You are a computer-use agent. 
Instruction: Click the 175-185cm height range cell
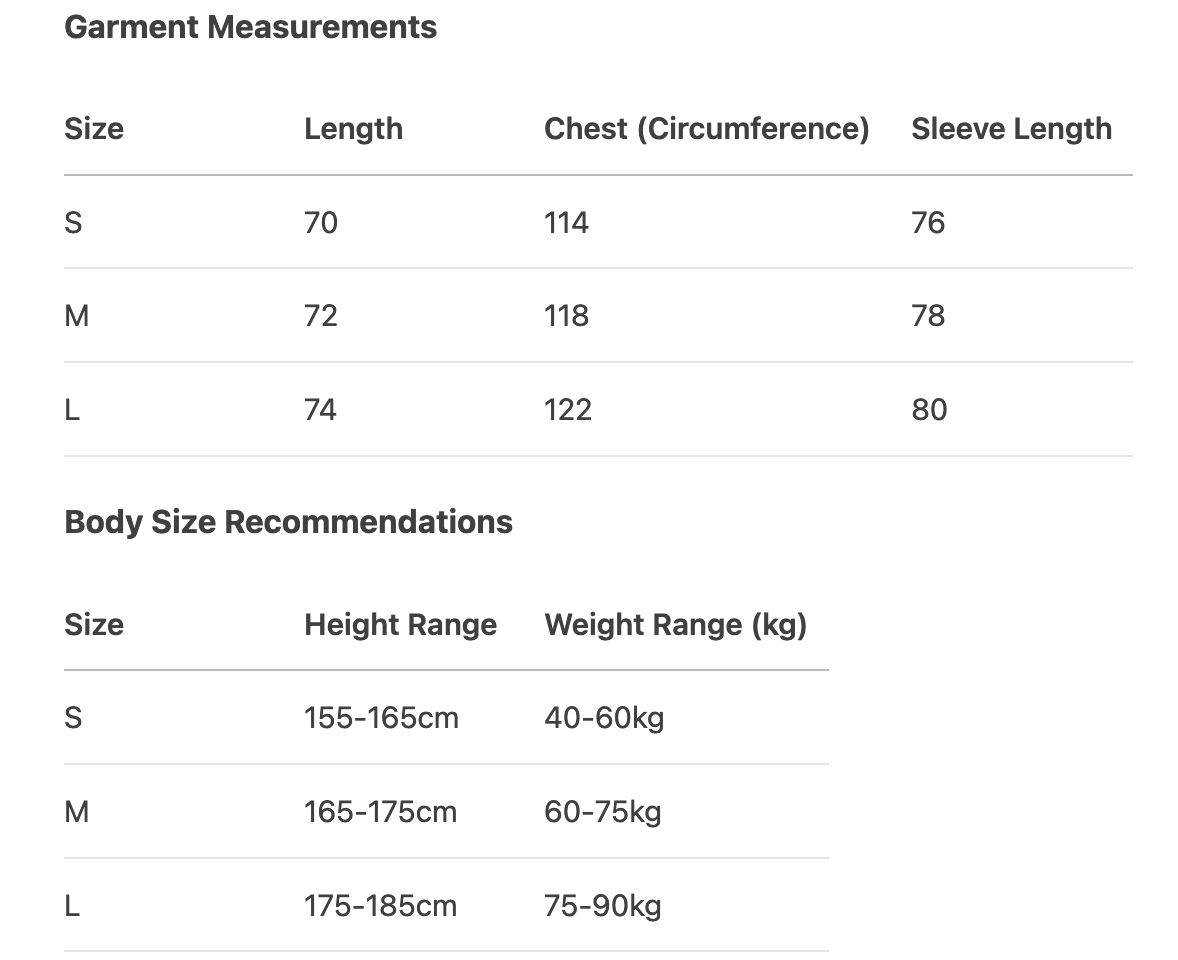381,906
